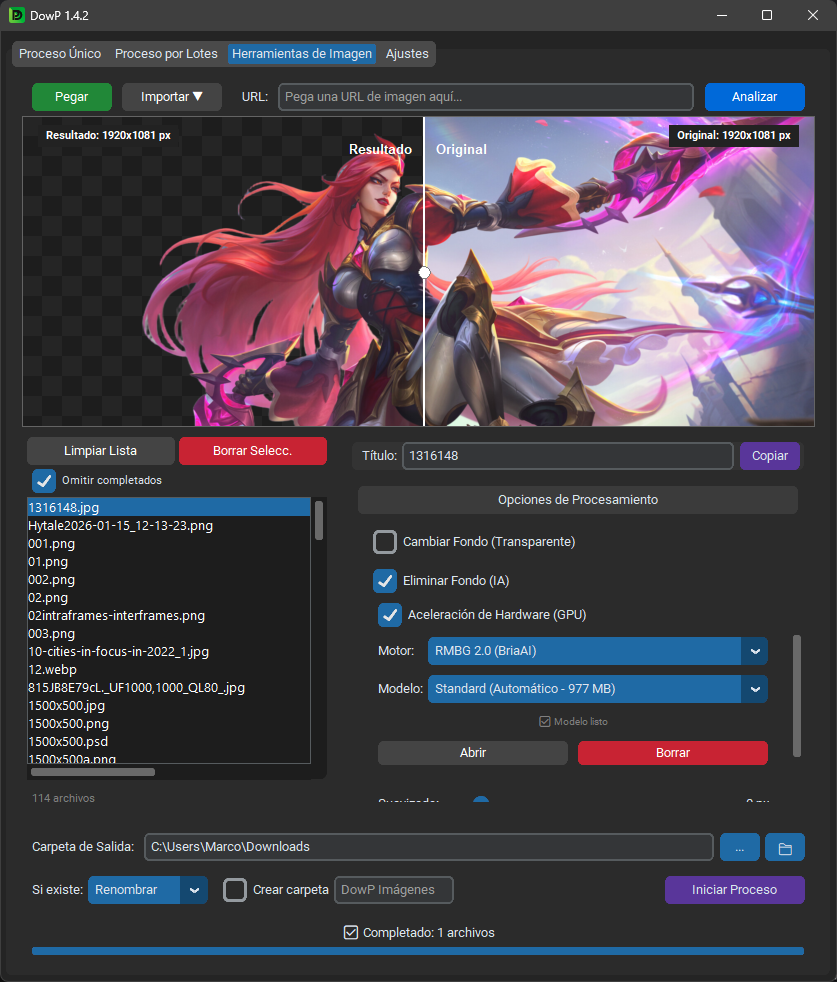
Task: Open the Si existe Renombrar dropdown
Action: 148,890
